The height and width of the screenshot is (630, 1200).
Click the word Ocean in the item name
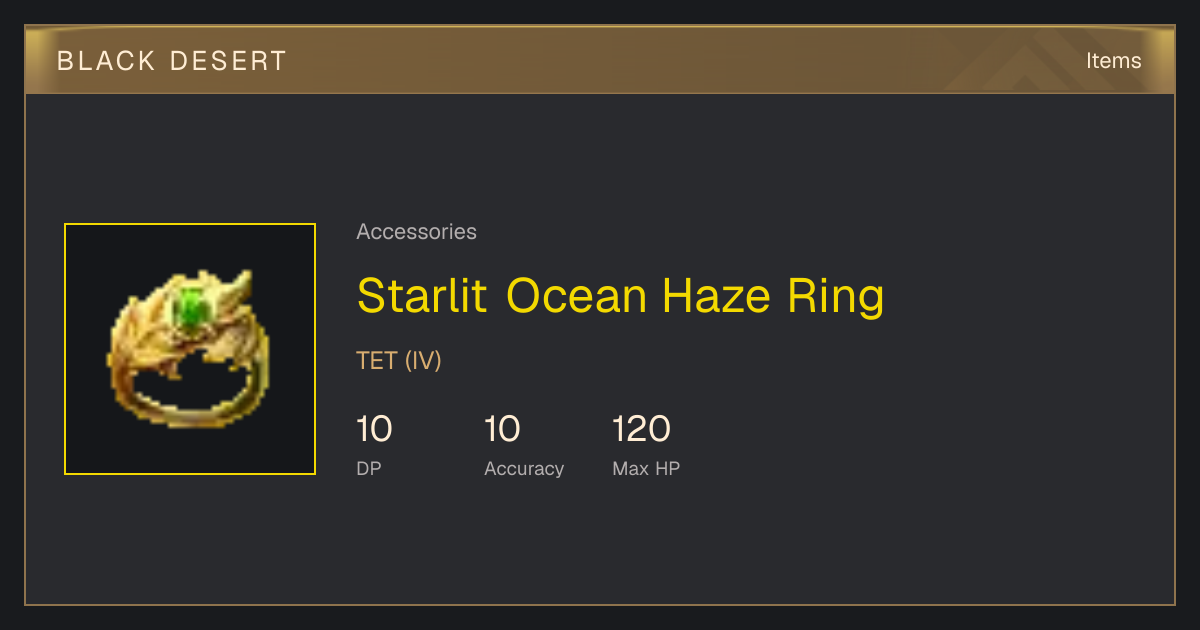coord(575,296)
